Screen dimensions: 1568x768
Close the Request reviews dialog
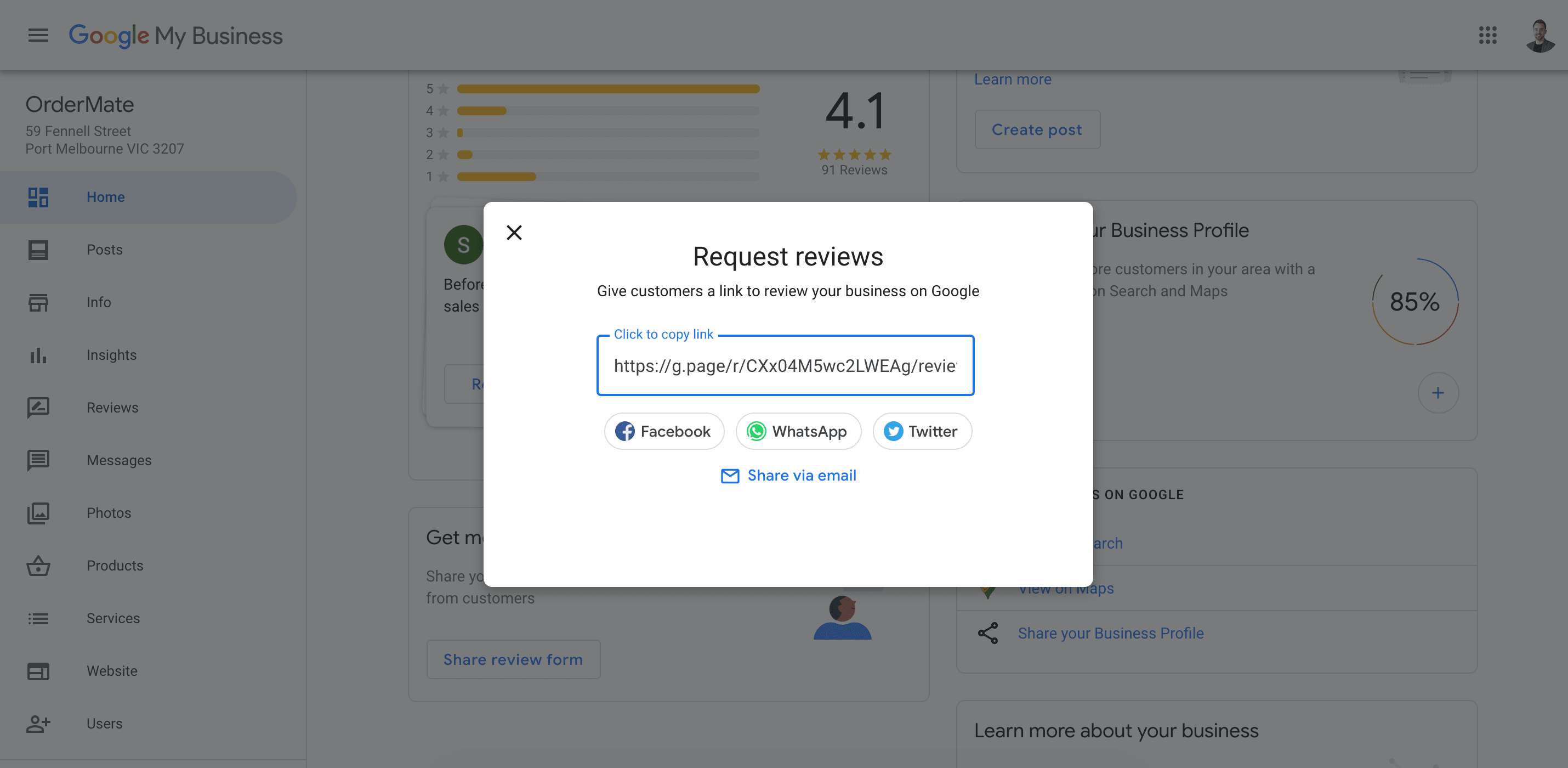click(x=514, y=232)
